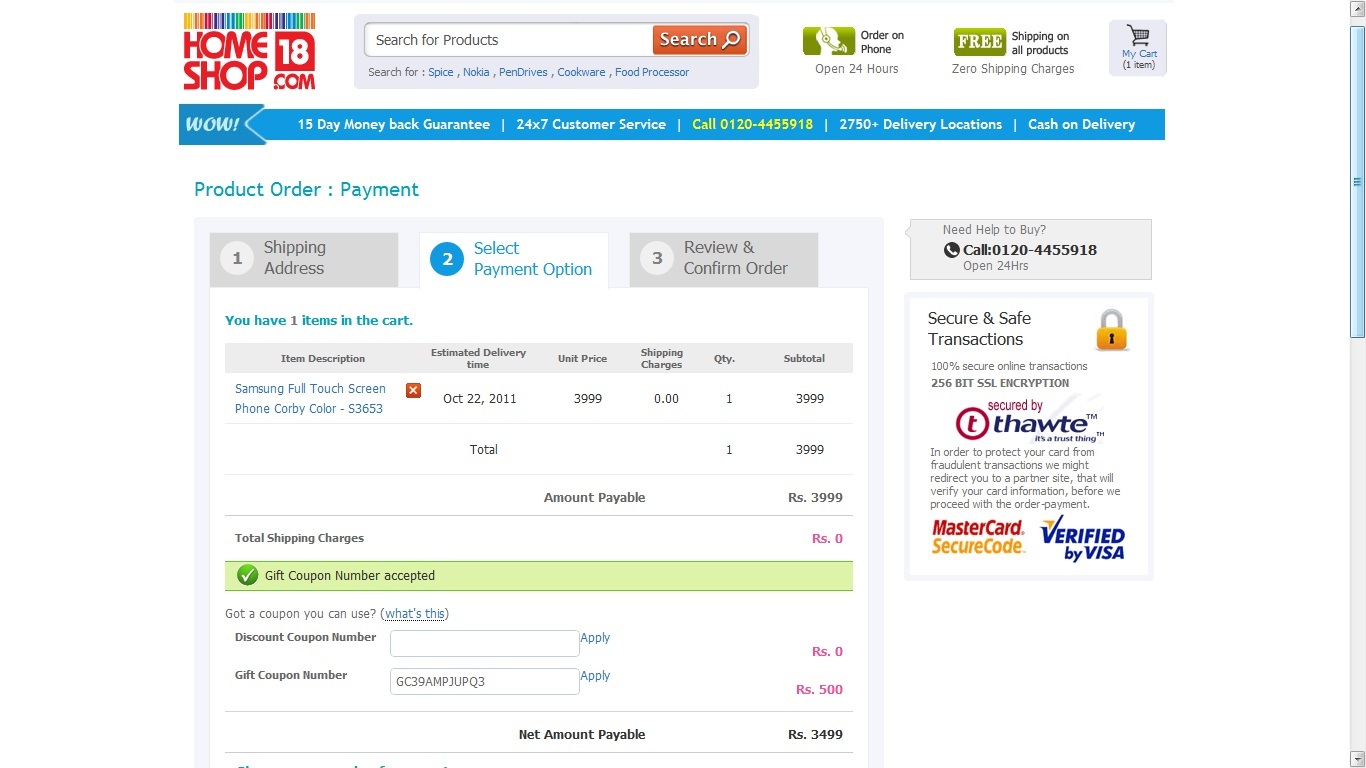Click the Net Amount Payable Rs. 3499 value
Viewport: 1366px width, 768px height.
coord(815,735)
